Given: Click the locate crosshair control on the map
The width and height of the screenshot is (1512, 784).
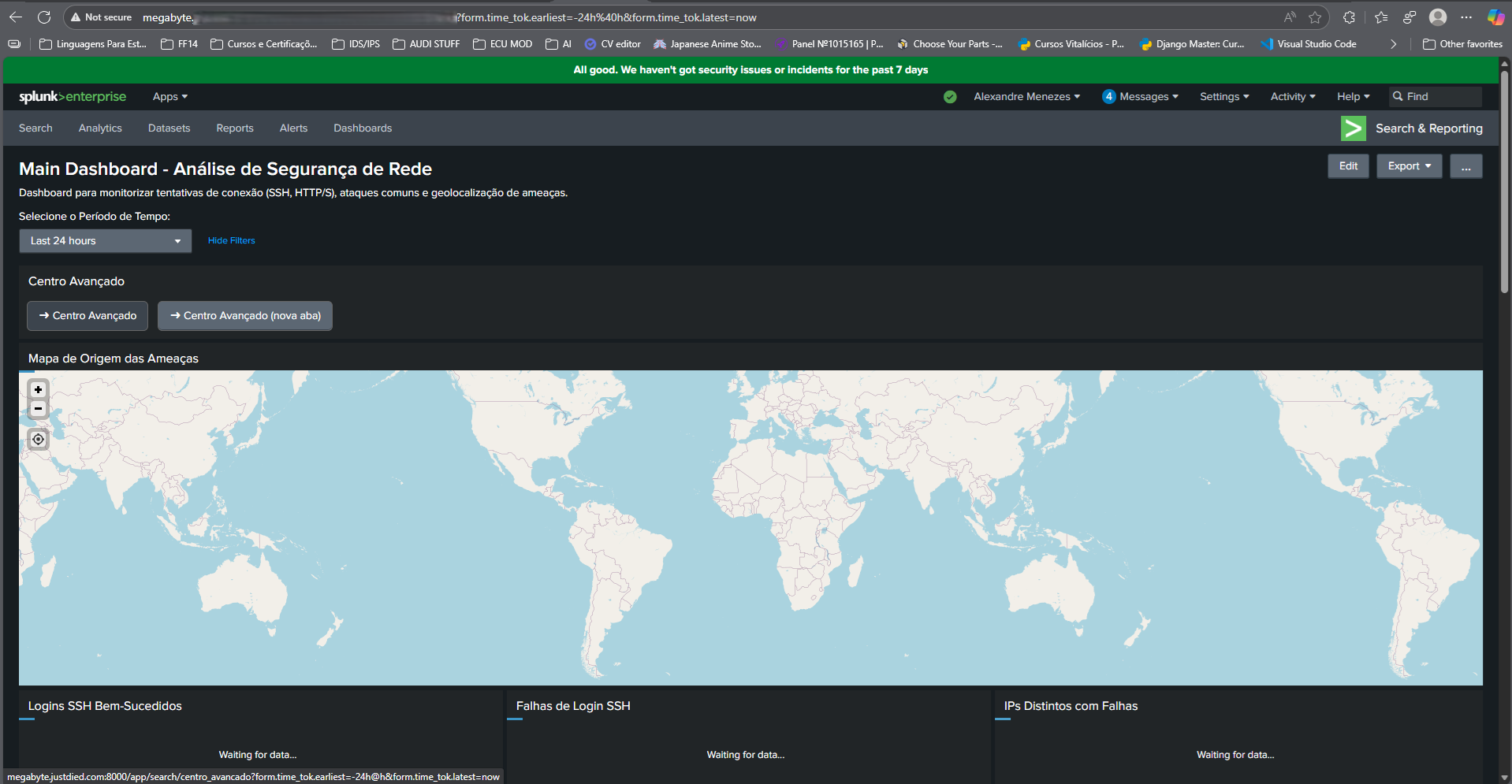Looking at the screenshot, I should point(37,439).
